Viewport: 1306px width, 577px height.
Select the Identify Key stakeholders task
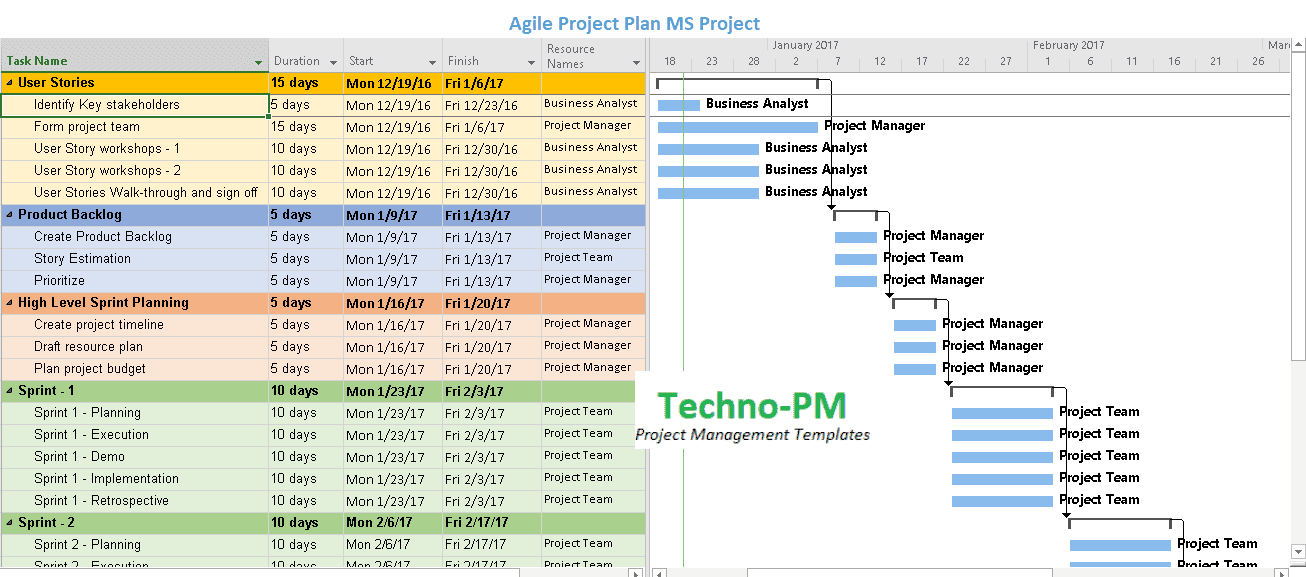click(x=106, y=105)
